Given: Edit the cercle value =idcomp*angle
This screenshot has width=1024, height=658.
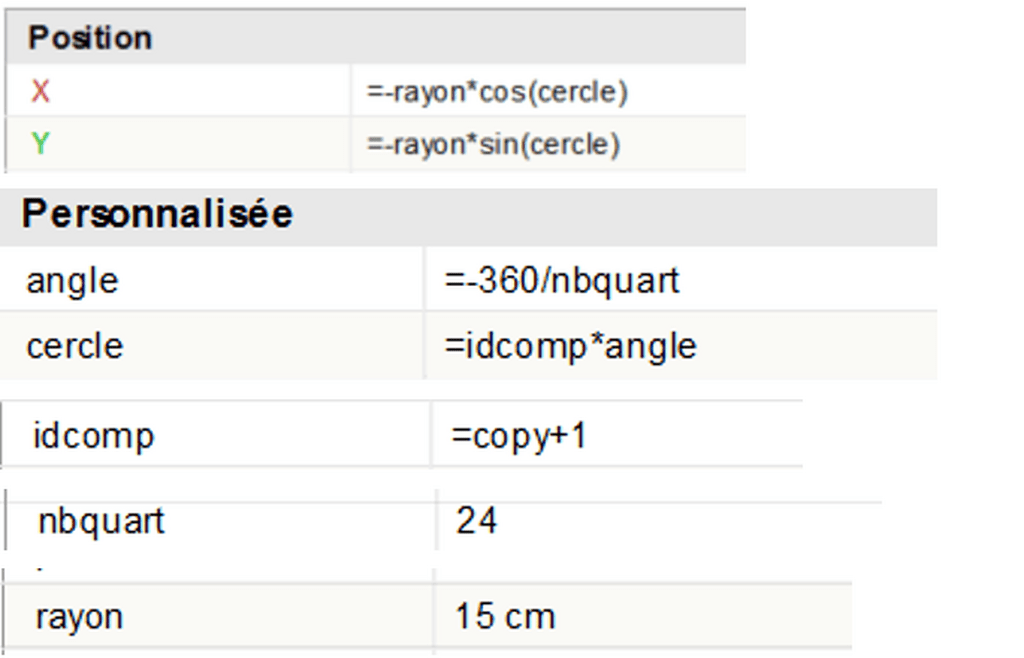Looking at the screenshot, I should tap(570, 346).
